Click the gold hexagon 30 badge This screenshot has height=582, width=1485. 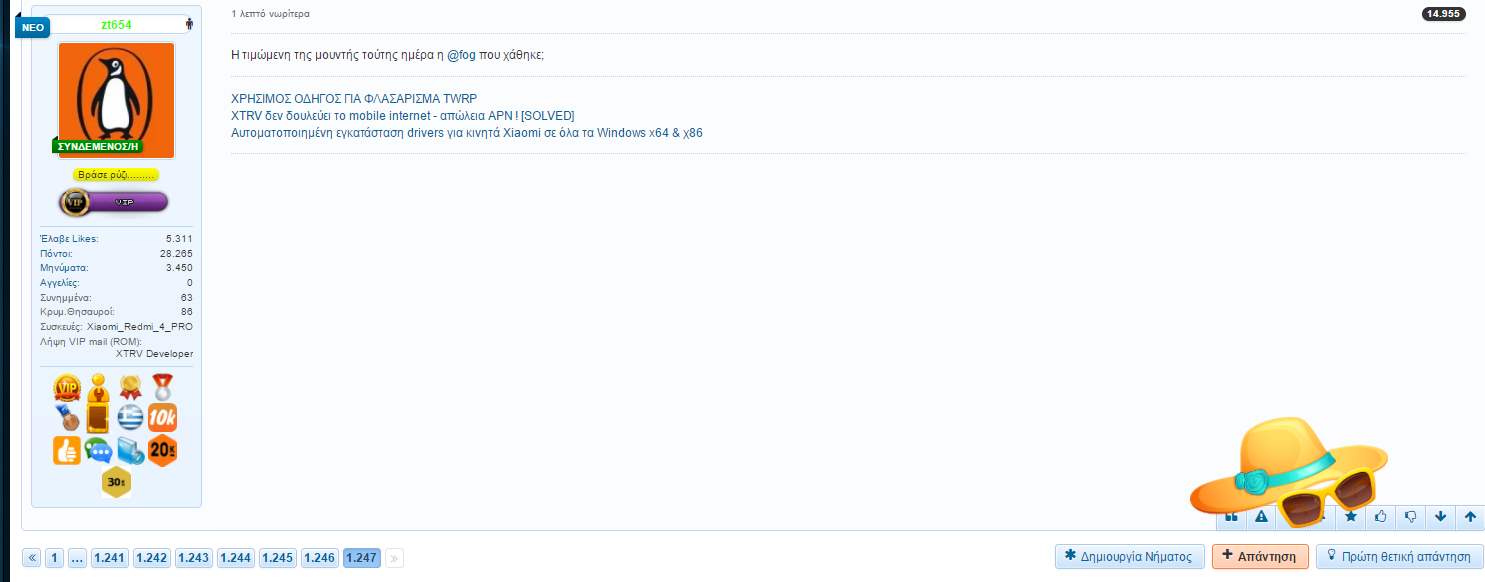(x=116, y=483)
